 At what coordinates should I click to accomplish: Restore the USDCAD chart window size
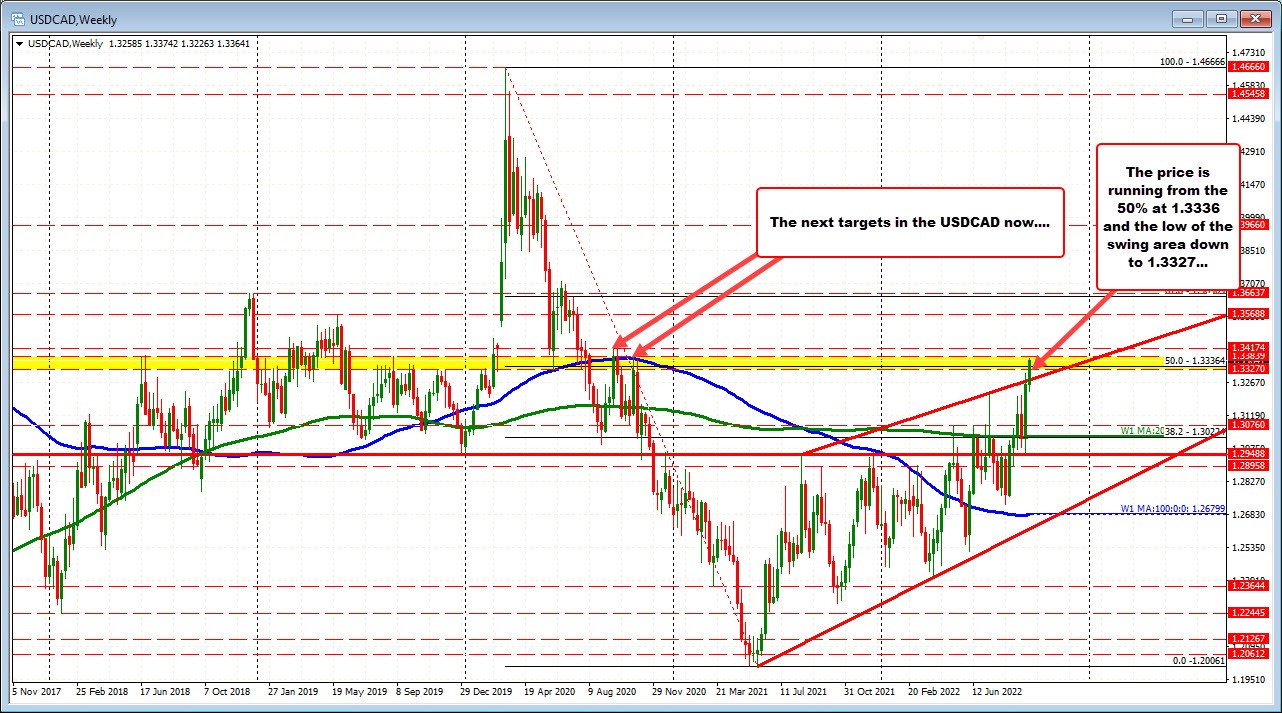1220,18
